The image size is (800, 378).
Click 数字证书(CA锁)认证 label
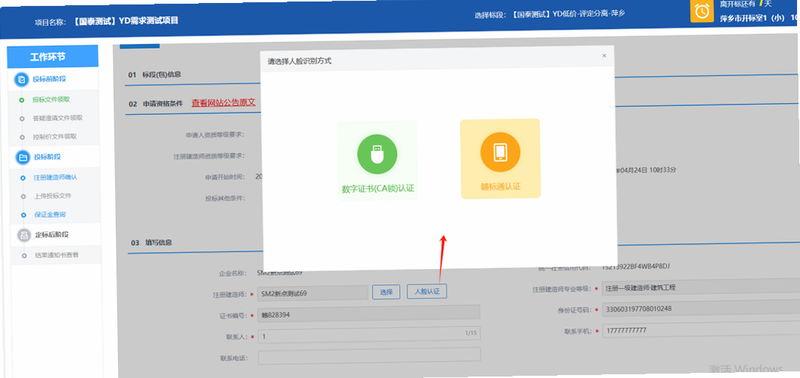(x=378, y=188)
